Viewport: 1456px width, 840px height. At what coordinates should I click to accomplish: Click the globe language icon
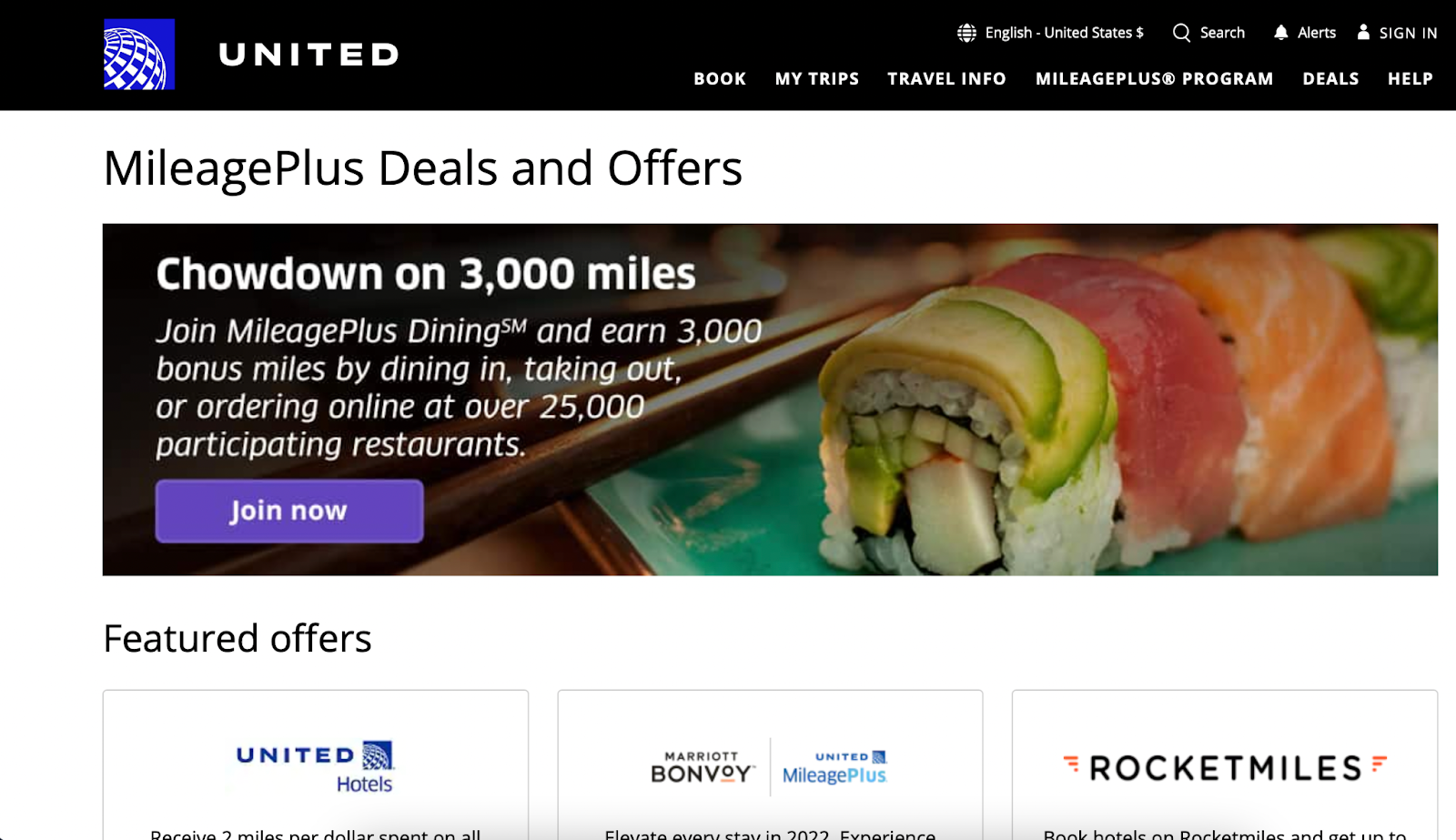click(966, 33)
